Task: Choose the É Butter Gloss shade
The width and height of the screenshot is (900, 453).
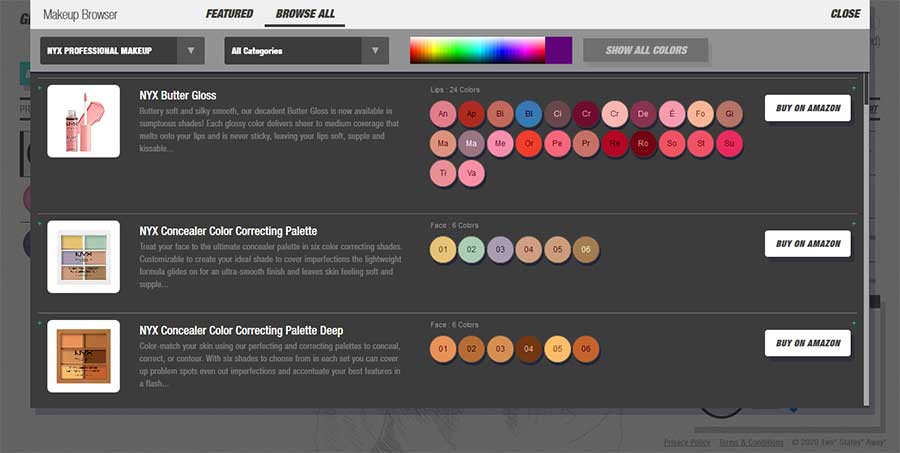Action: (672, 114)
